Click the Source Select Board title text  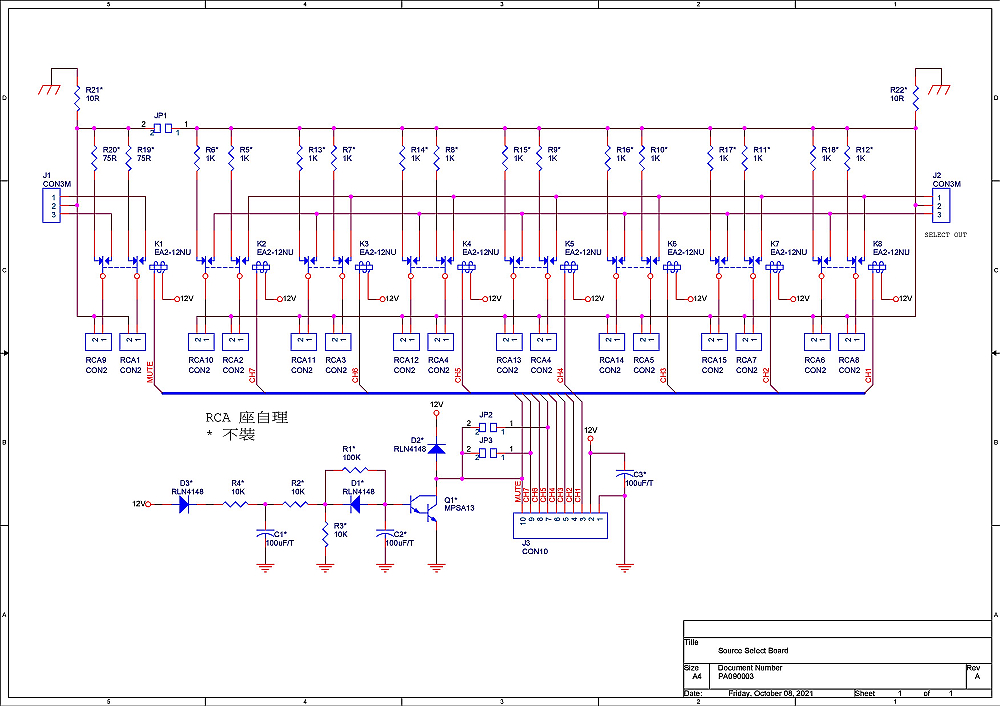pyautogui.click(x=752, y=650)
